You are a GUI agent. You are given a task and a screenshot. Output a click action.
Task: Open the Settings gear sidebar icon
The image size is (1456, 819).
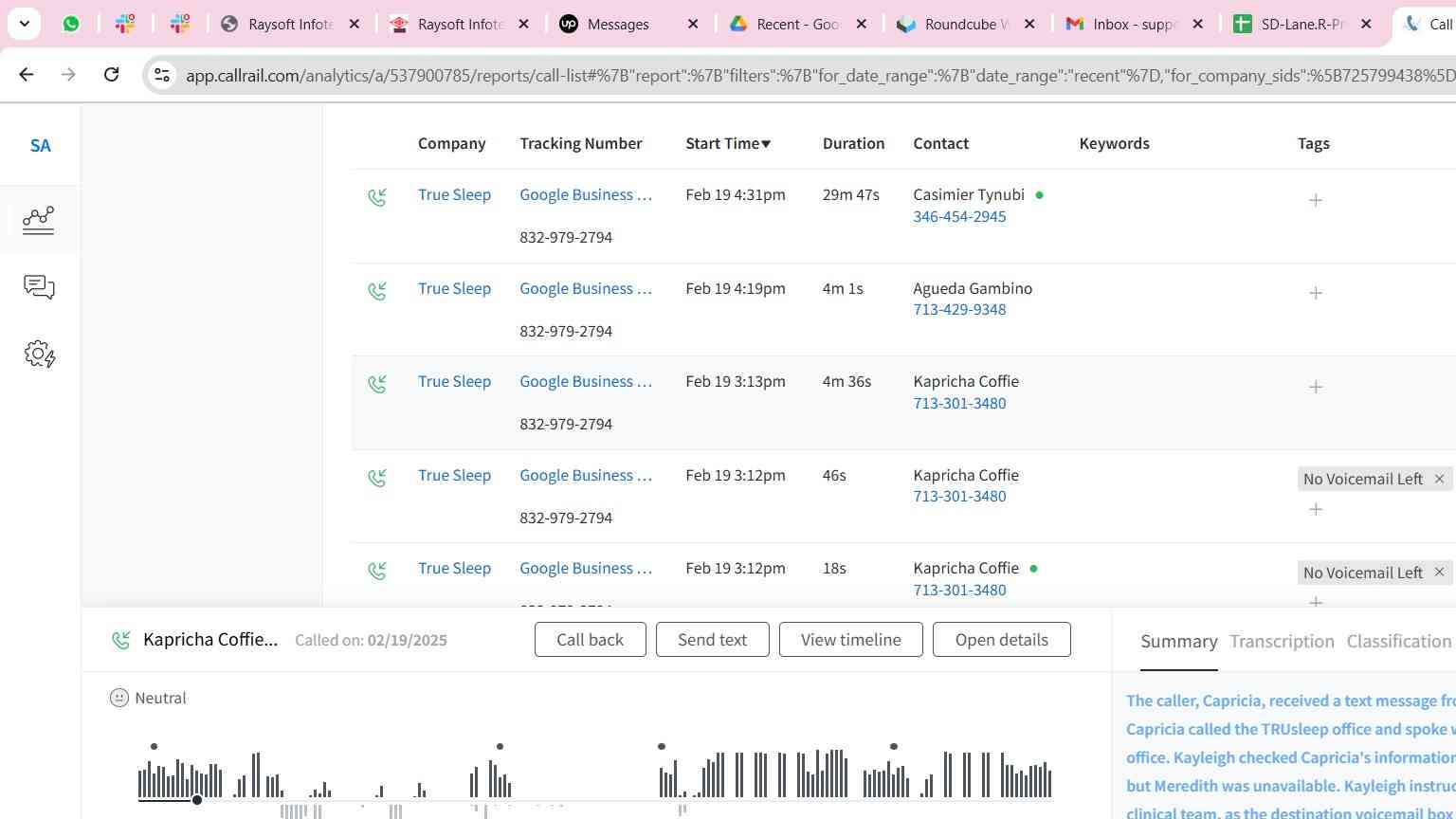tap(40, 355)
